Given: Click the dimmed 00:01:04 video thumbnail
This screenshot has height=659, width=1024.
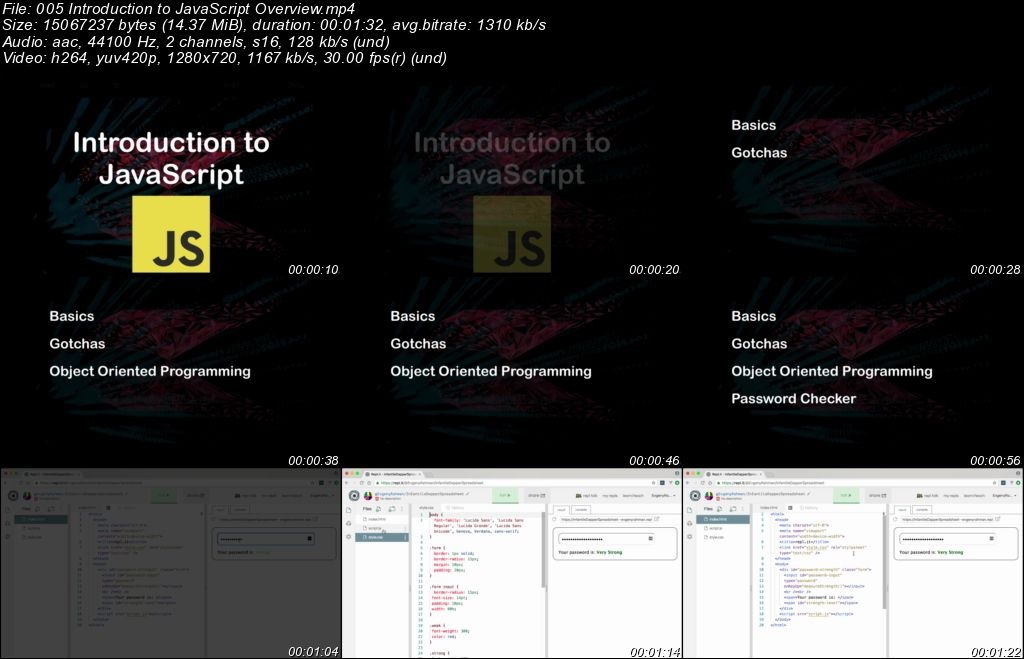Looking at the screenshot, I should click(170, 563).
